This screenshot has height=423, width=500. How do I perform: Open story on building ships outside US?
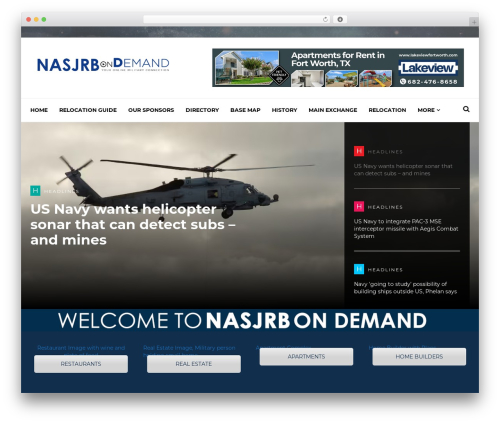coord(405,288)
